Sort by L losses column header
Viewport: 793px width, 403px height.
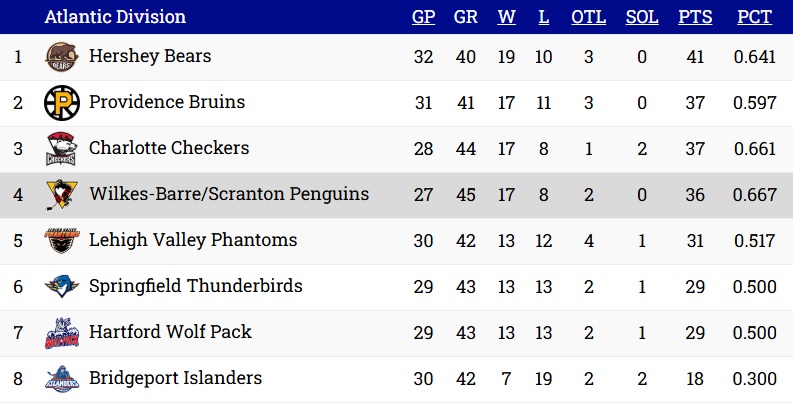click(544, 17)
